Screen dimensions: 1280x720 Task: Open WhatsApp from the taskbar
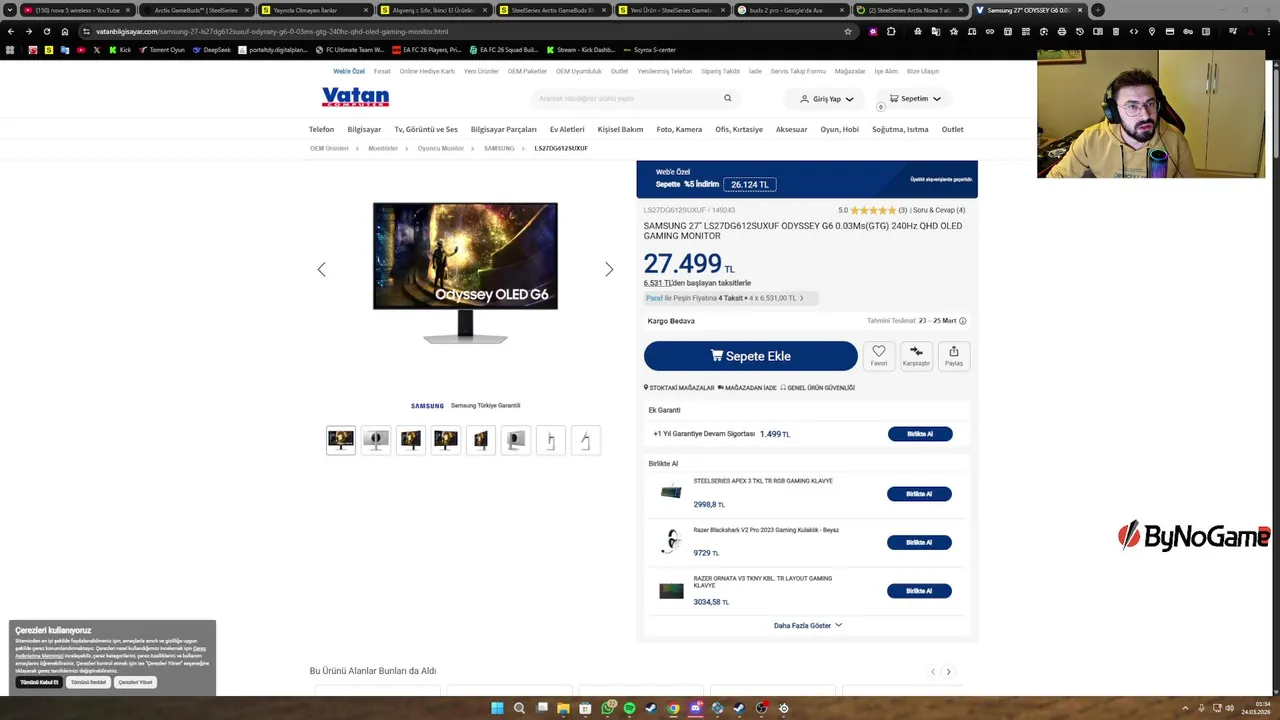607,708
